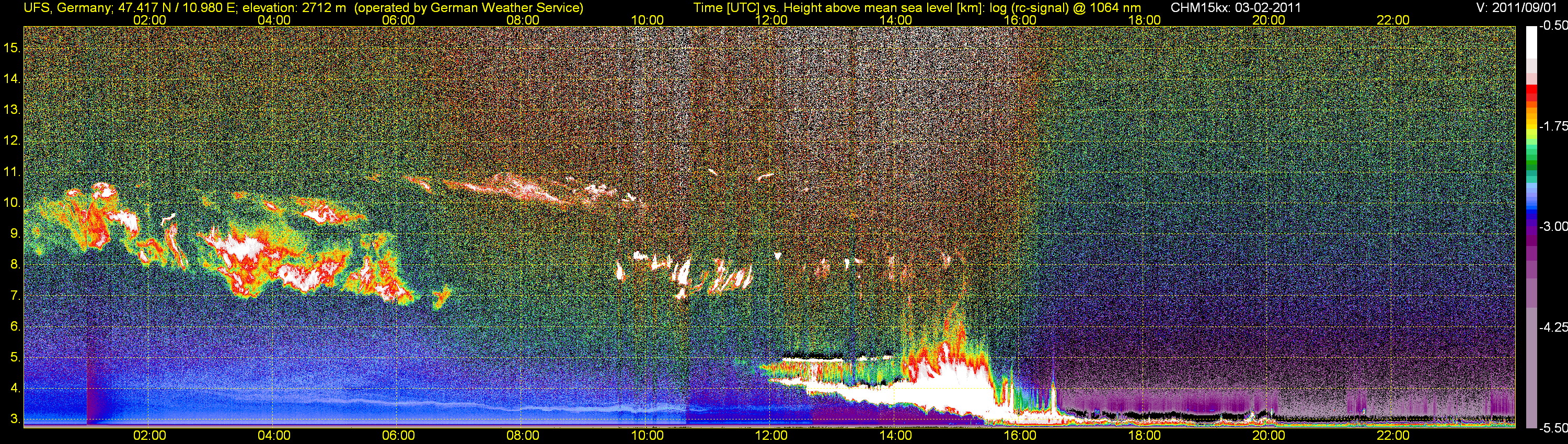Click the 15 km height axis label
The width and height of the screenshot is (1568, 444).
(x=11, y=48)
